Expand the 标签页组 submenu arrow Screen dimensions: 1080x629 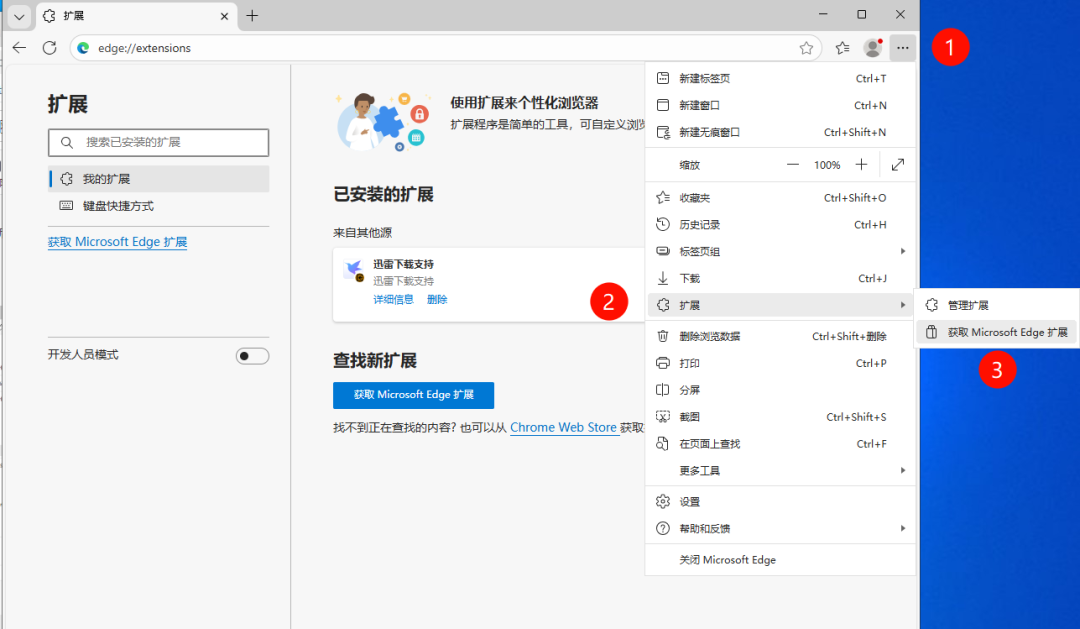click(902, 251)
